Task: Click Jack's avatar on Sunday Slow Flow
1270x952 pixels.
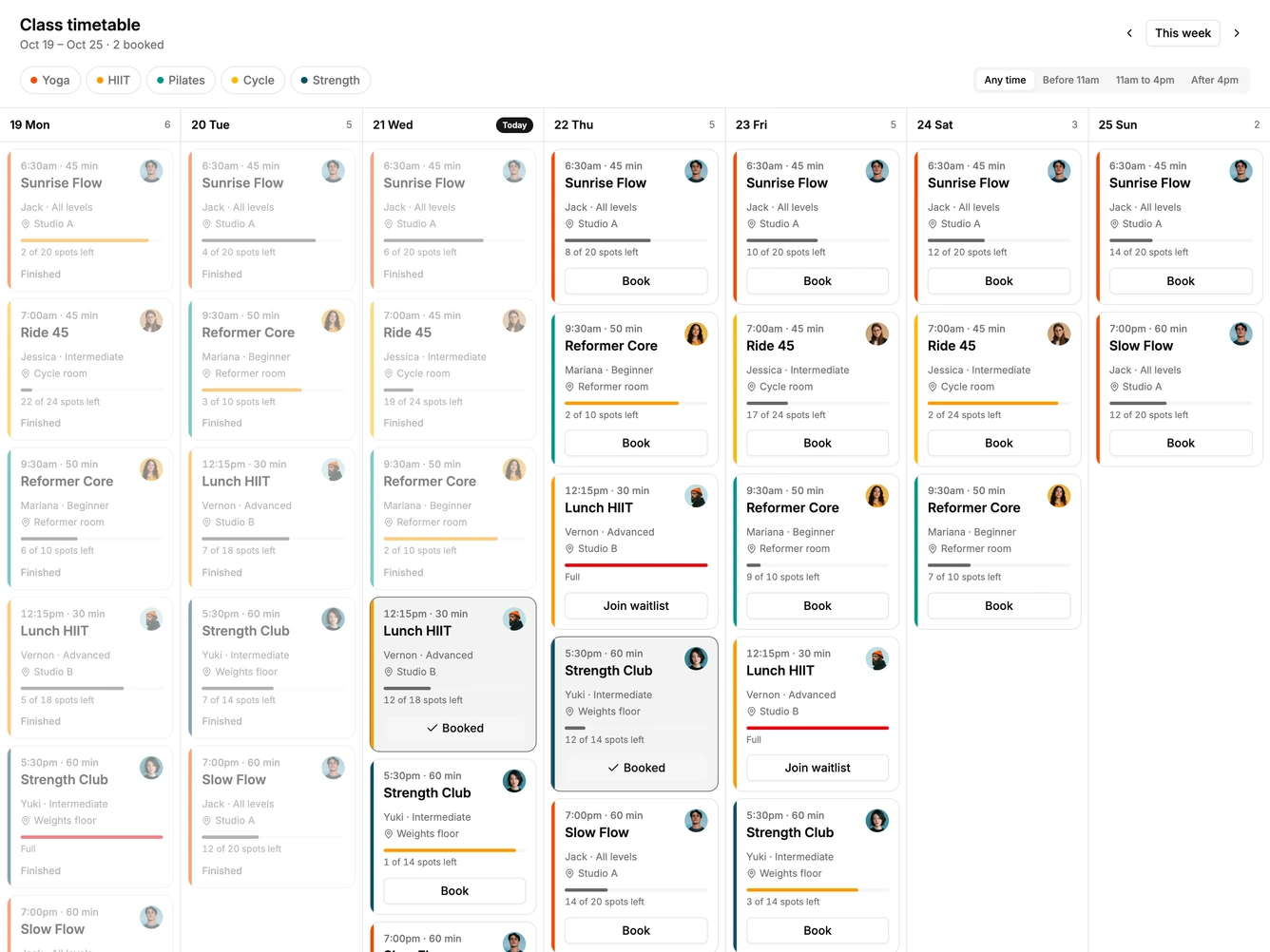Action: (1241, 333)
